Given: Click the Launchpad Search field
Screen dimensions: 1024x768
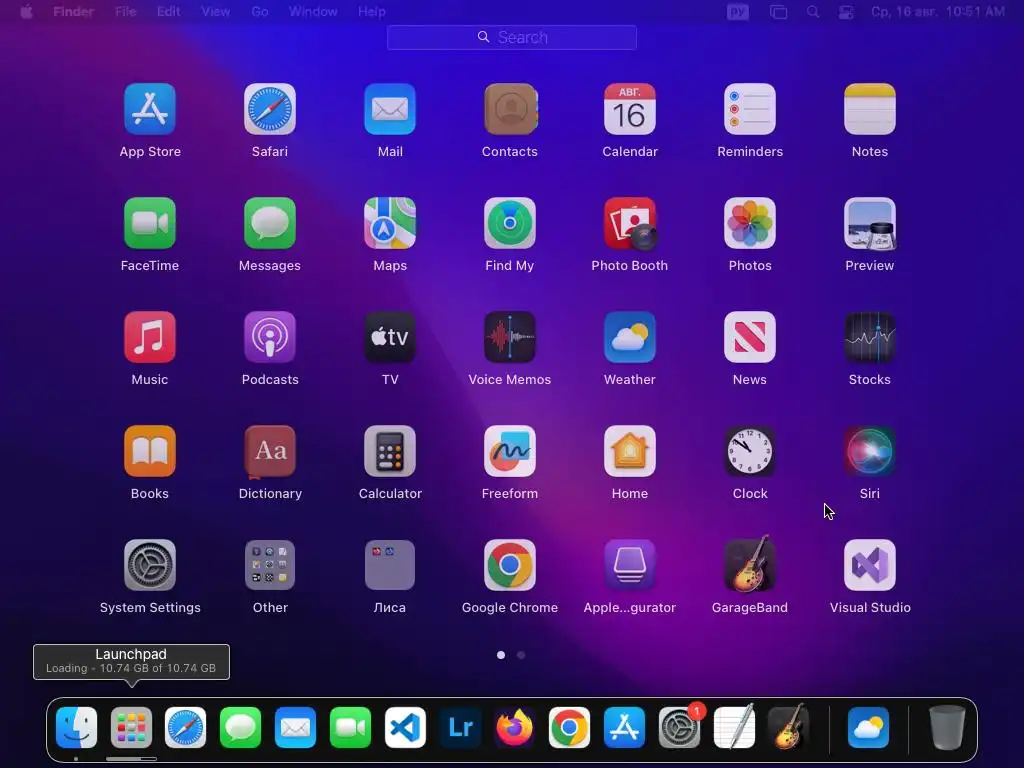Looking at the screenshot, I should 512,37.
